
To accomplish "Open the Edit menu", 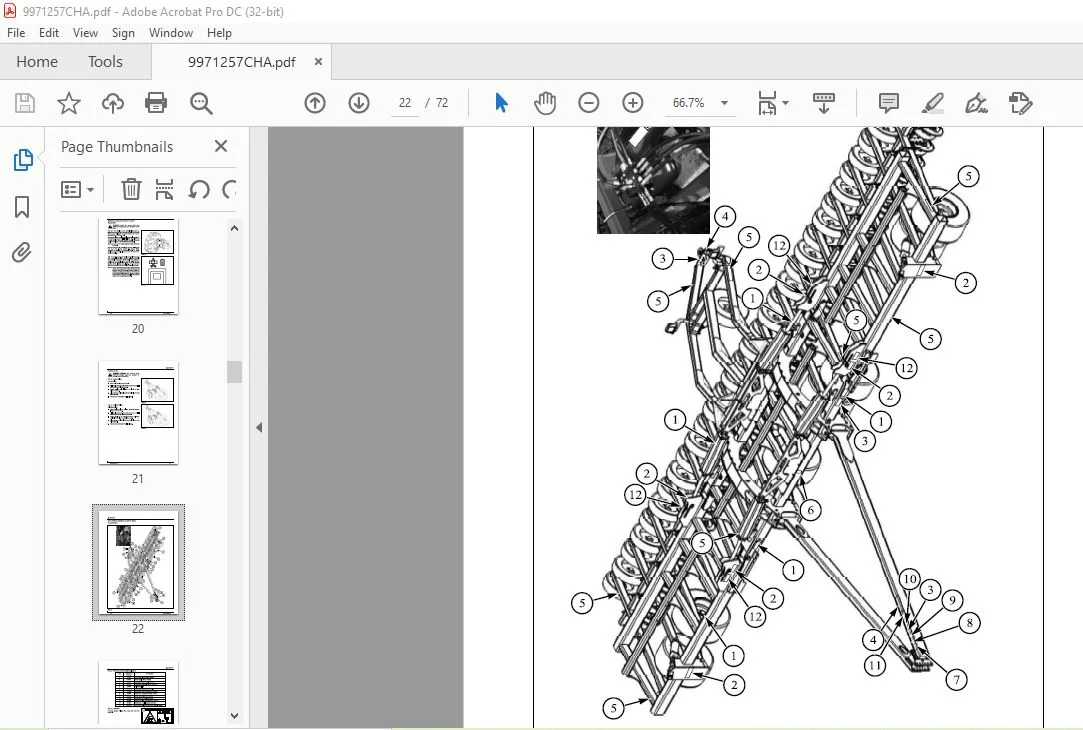I will 48,32.
